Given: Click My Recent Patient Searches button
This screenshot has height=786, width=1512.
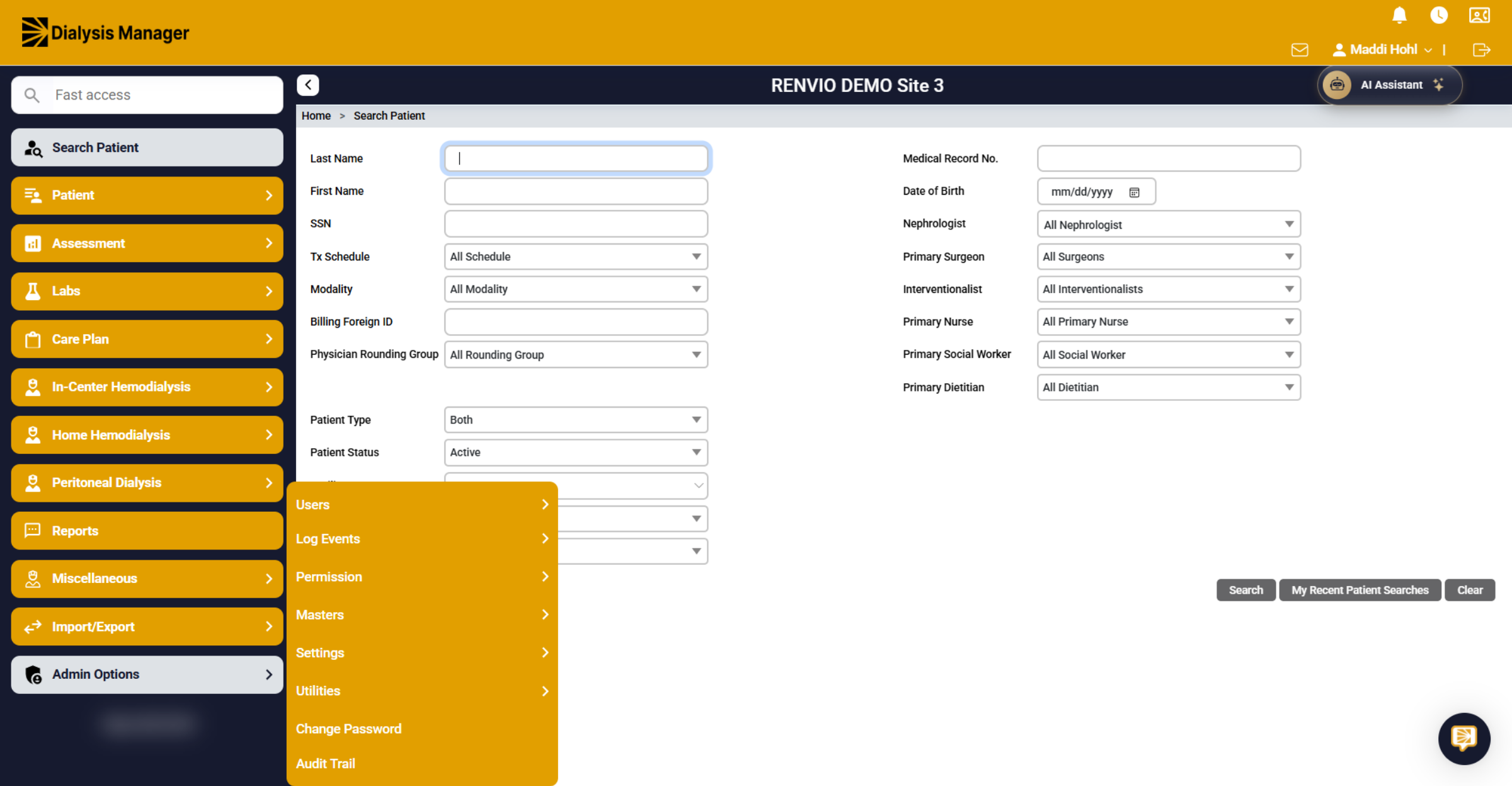Looking at the screenshot, I should coord(1360,590).
